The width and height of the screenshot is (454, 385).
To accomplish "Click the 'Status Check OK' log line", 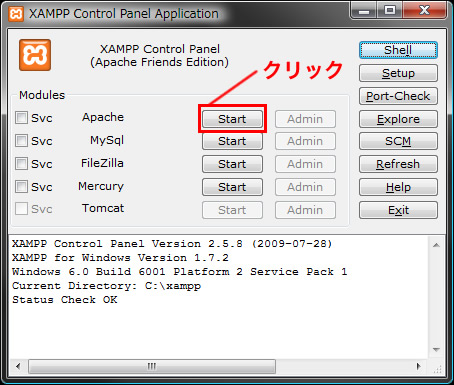I will pyautogui.click(x=65, y=300).
